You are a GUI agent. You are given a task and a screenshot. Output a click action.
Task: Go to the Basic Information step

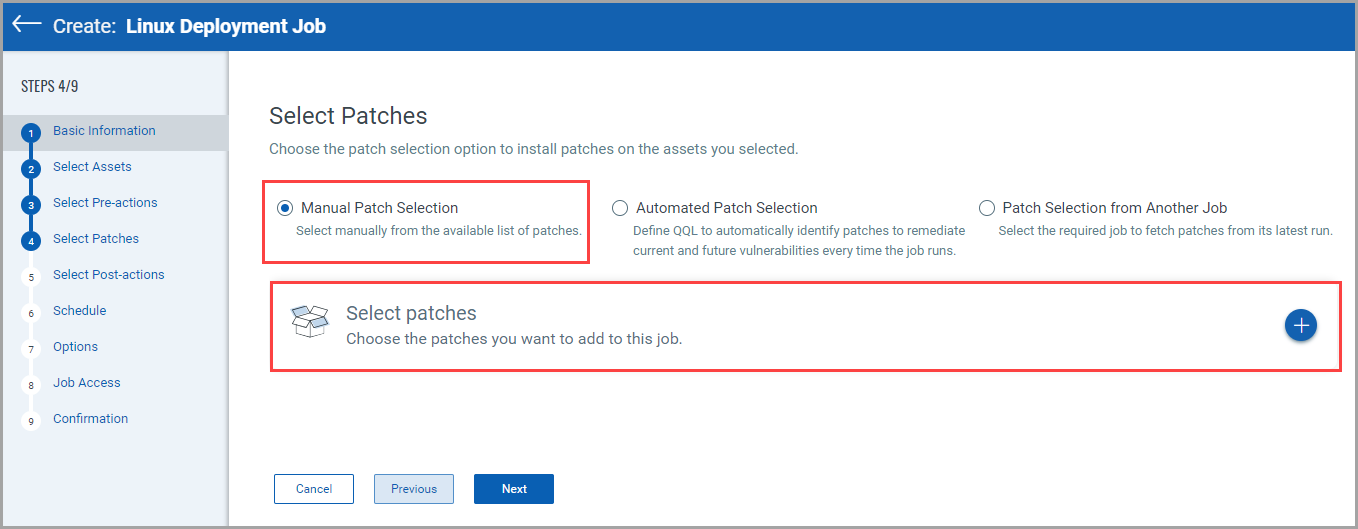(104, 131)
